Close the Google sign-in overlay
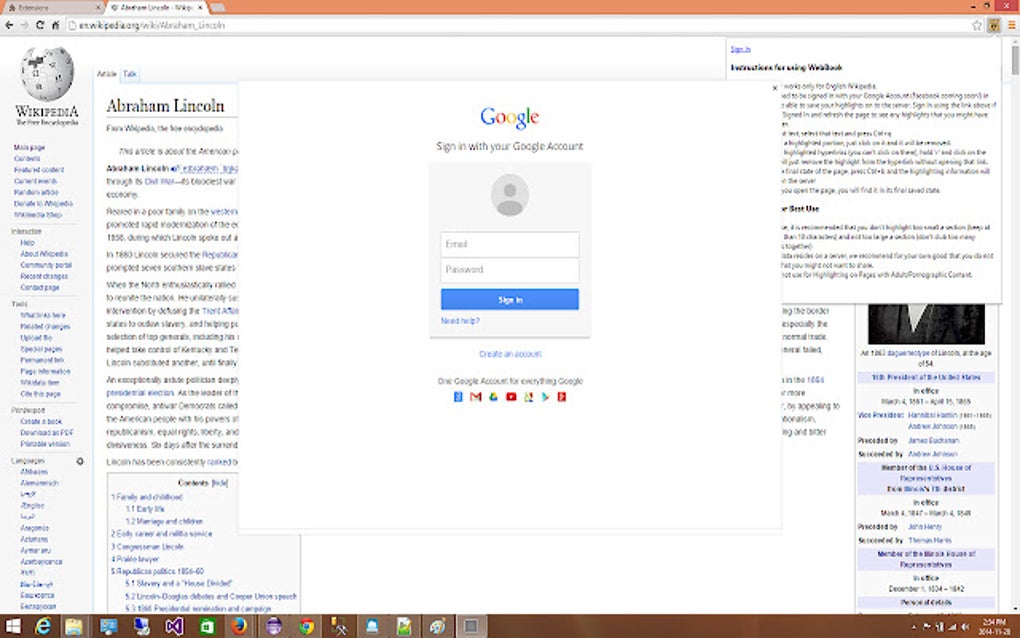 click(x=775, y=88)
